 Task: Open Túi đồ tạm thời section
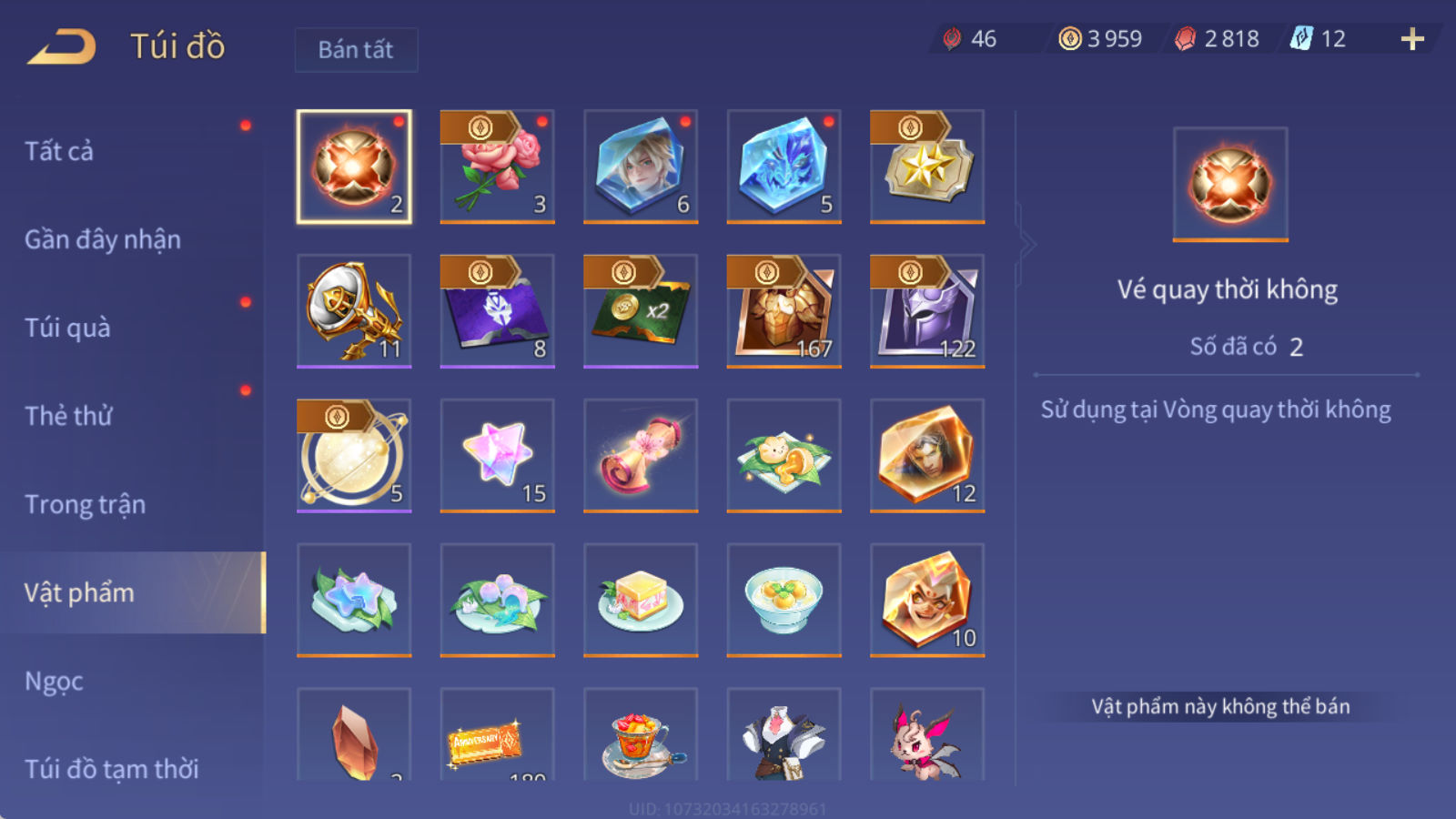click(x=112, y=769)
